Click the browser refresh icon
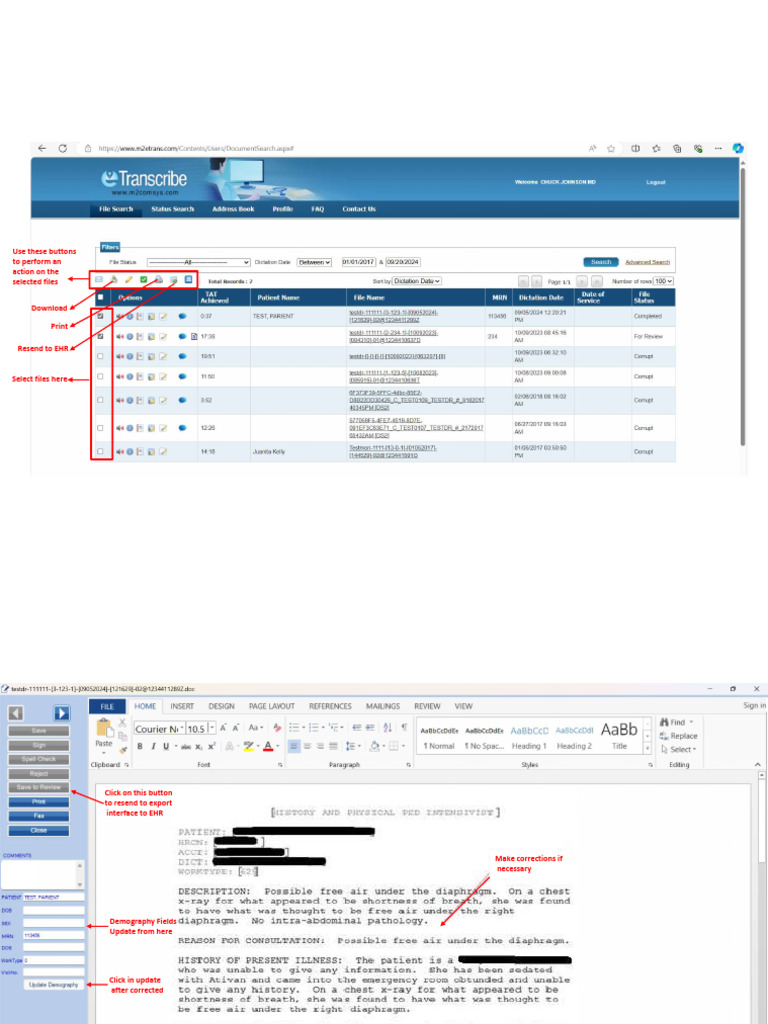The image size is (768, 1024). tap(63, 149)
